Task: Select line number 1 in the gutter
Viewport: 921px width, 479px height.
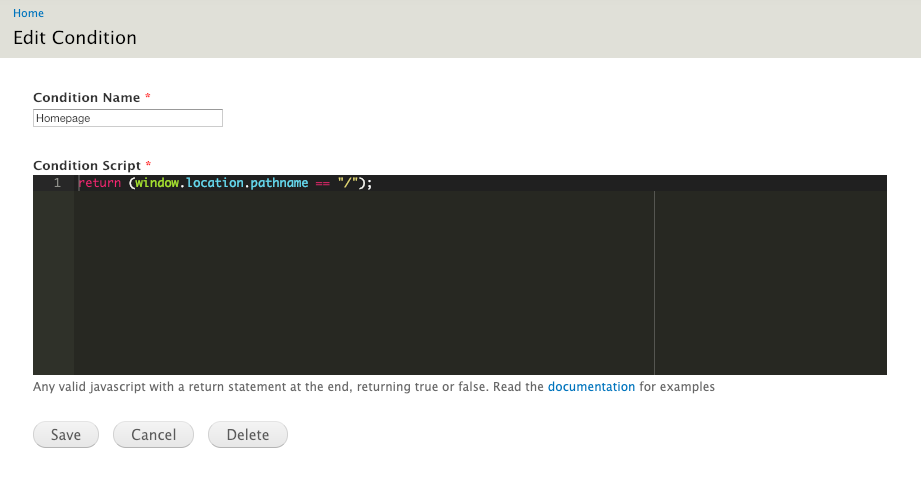Action: pyautogui.click(x=57, y=183)
